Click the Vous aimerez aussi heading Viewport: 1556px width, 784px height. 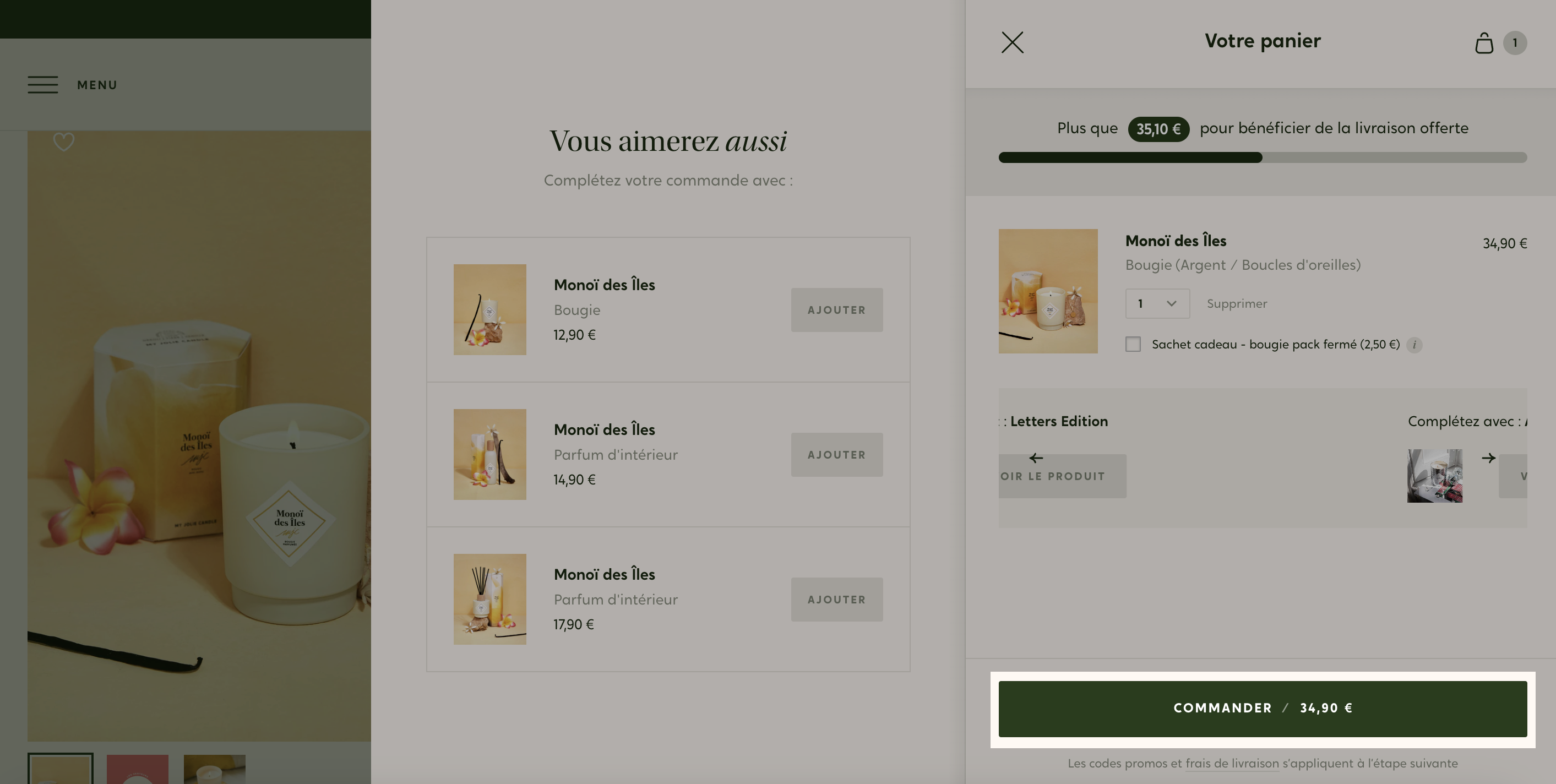pyautogui.click(x=668, y=141)
